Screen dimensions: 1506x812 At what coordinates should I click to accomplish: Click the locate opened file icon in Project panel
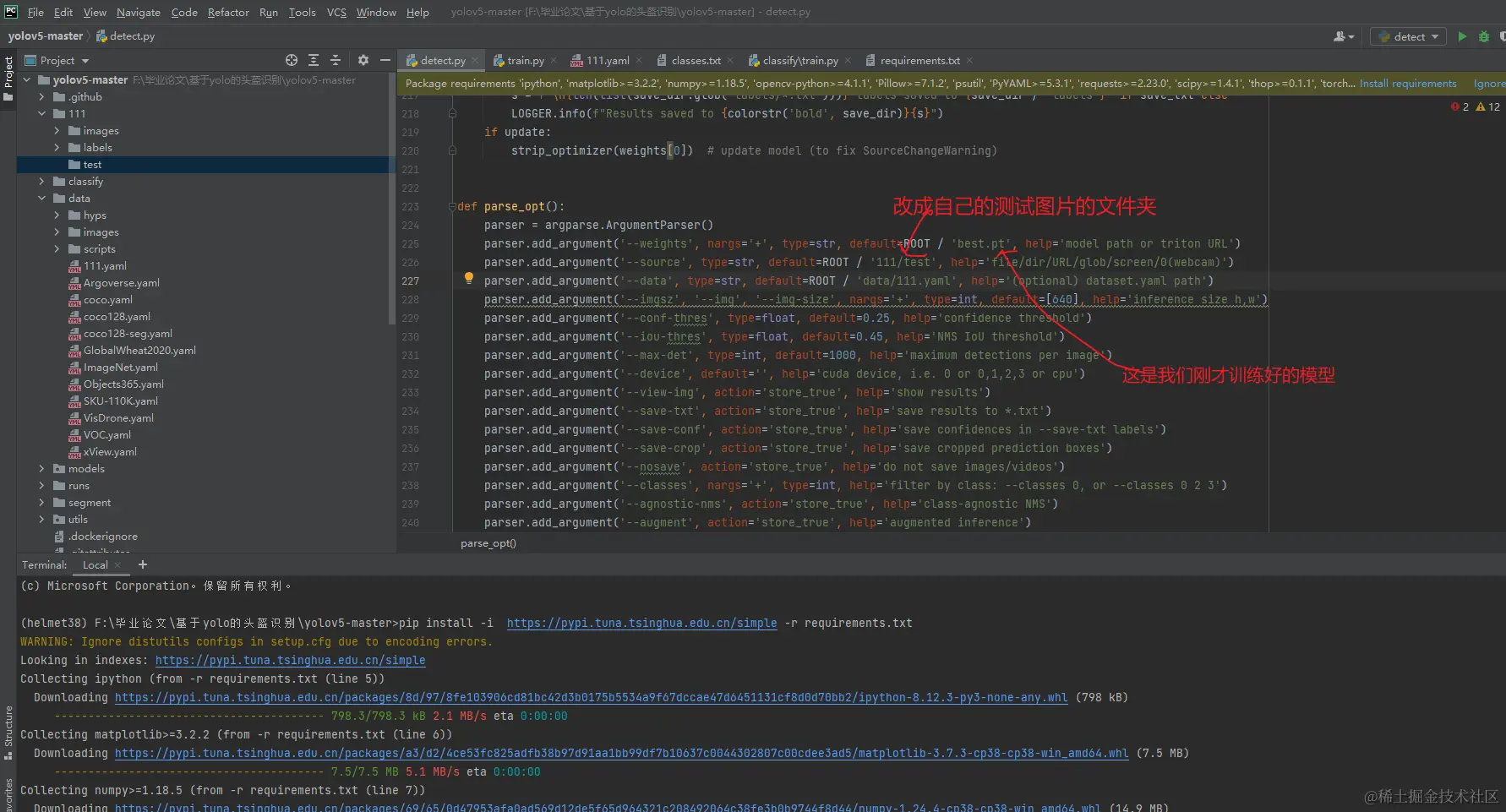[292, 60]
